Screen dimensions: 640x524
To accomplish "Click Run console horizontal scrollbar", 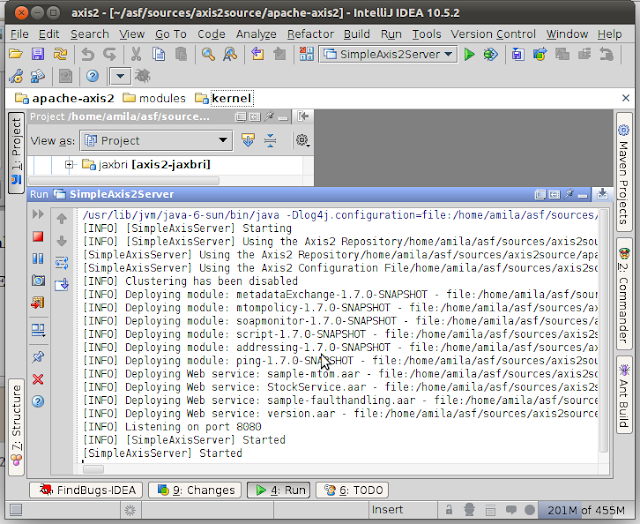I will (x=93, y=470).
